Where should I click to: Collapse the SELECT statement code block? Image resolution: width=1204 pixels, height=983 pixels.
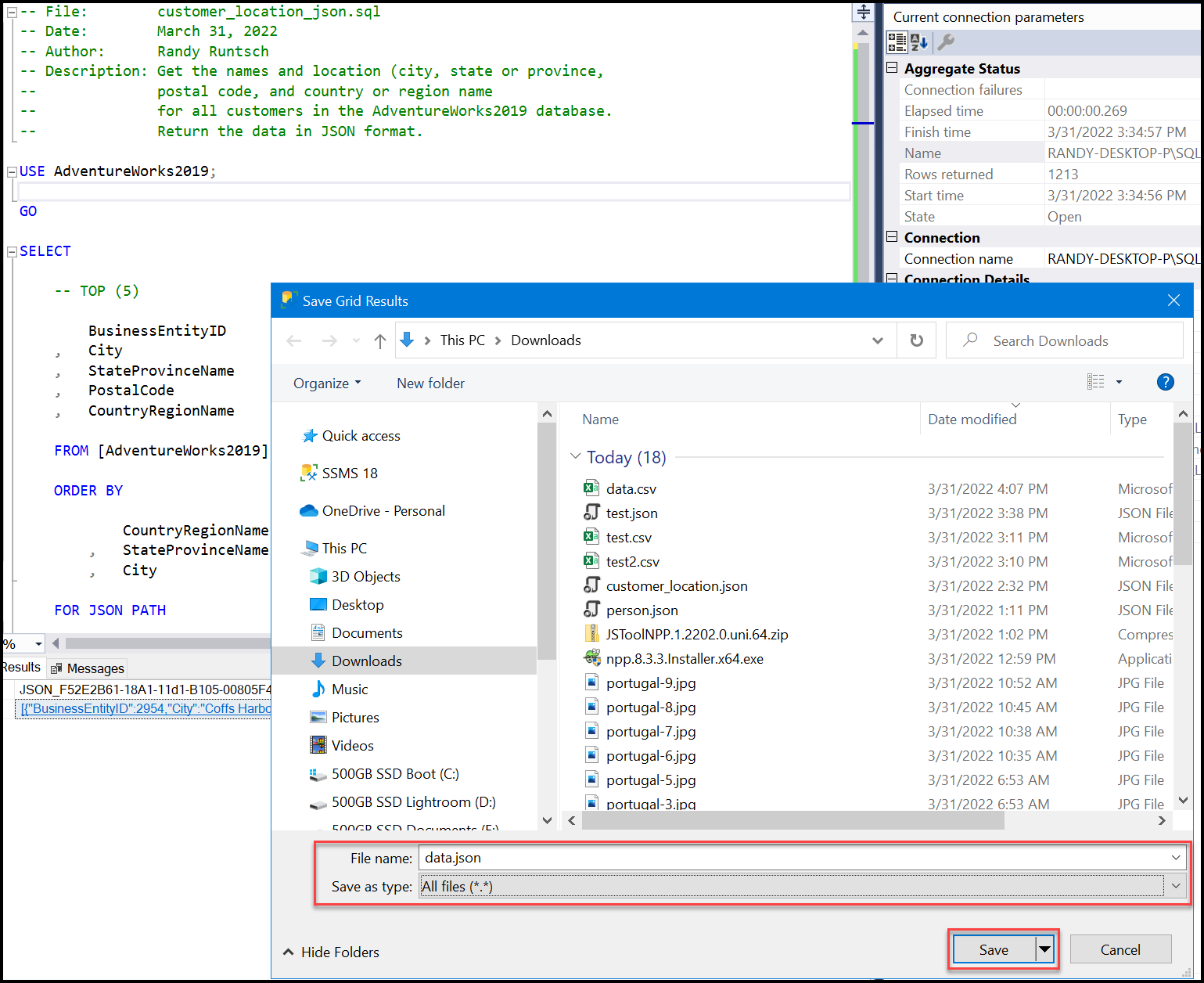pyautogui.click(x=12, y=251)
